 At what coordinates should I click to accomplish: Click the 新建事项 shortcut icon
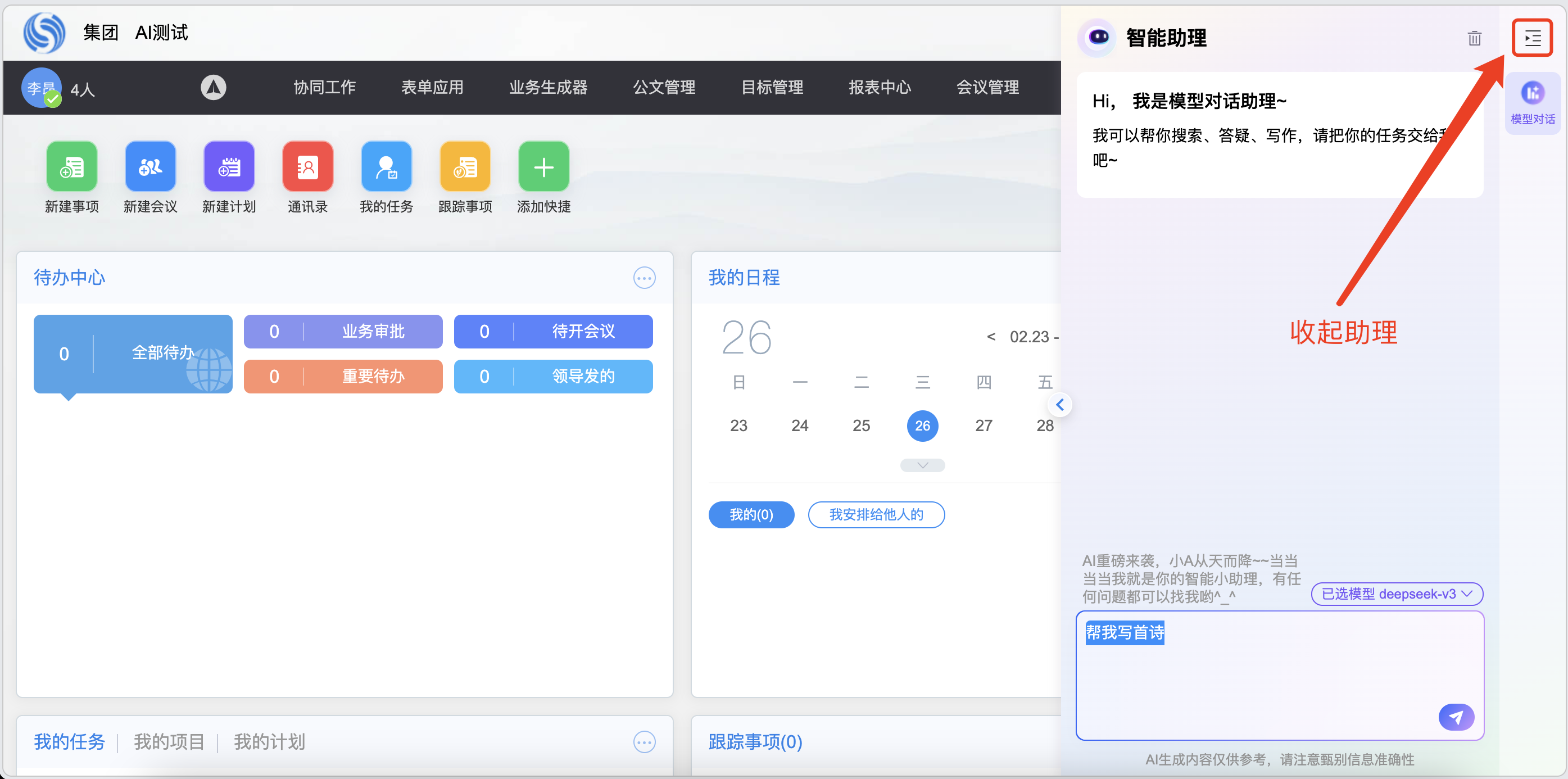(72, 167)
